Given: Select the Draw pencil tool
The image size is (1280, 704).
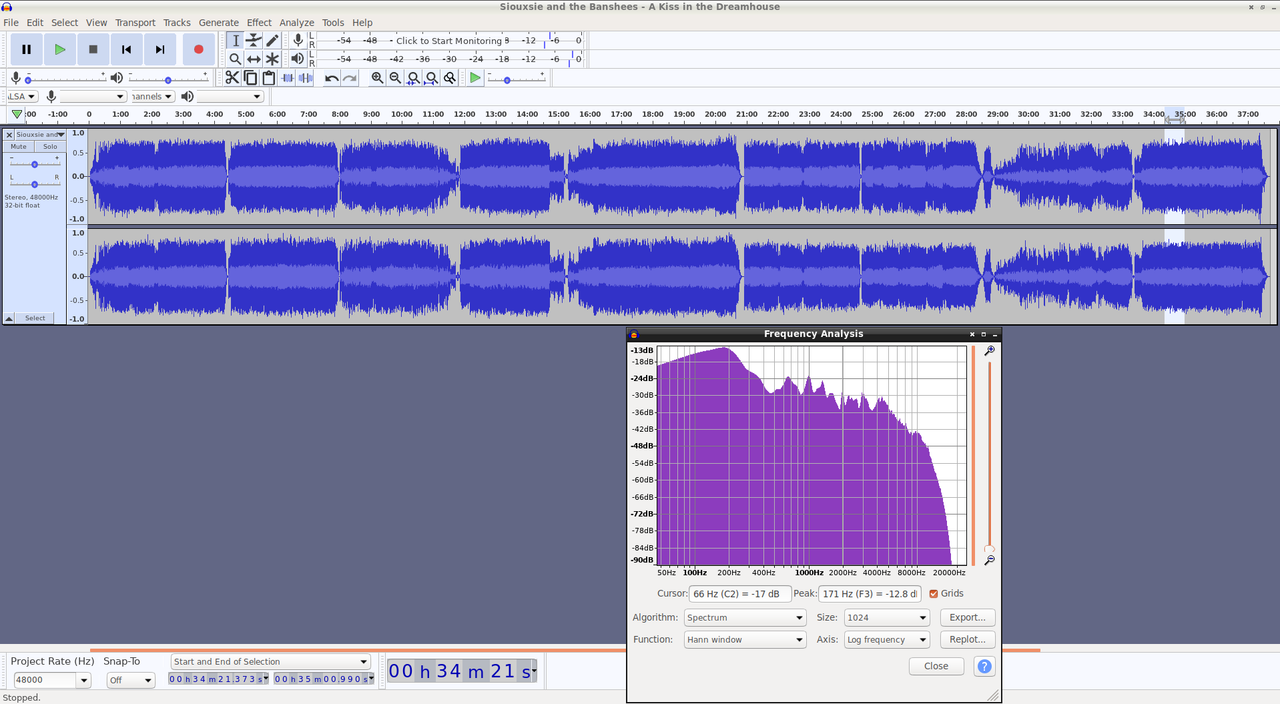Looking at the screenshot, I should [272, 40].
